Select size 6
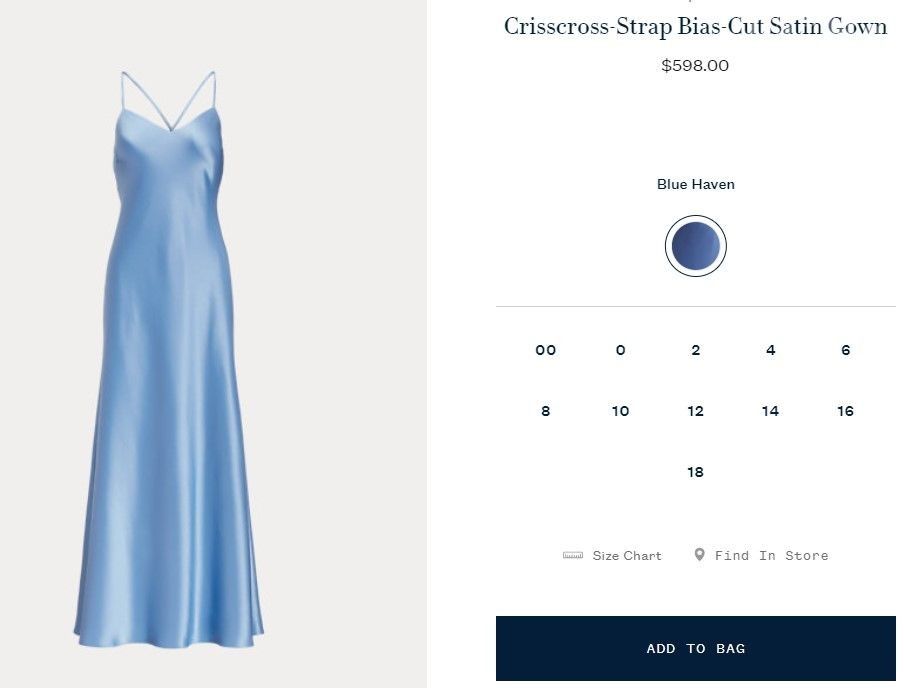 [845, 350]
